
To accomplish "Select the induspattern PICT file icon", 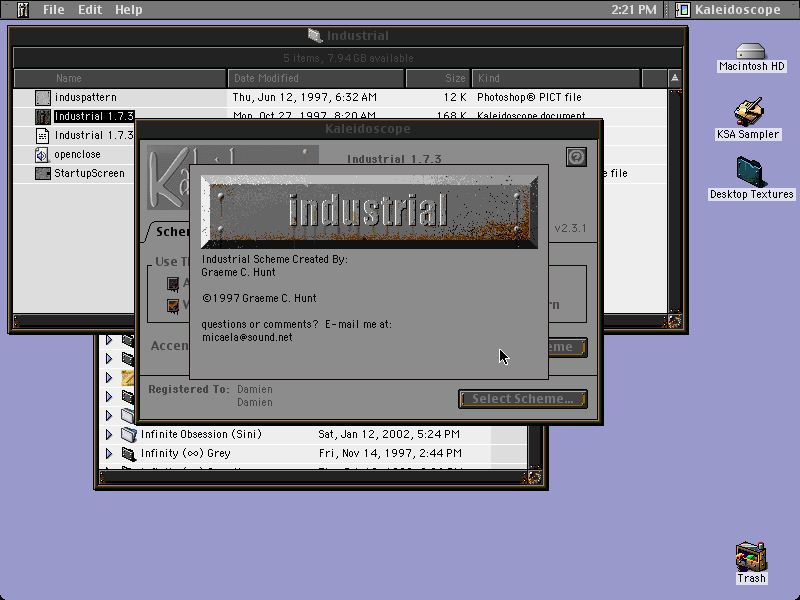I will [43, 97].
